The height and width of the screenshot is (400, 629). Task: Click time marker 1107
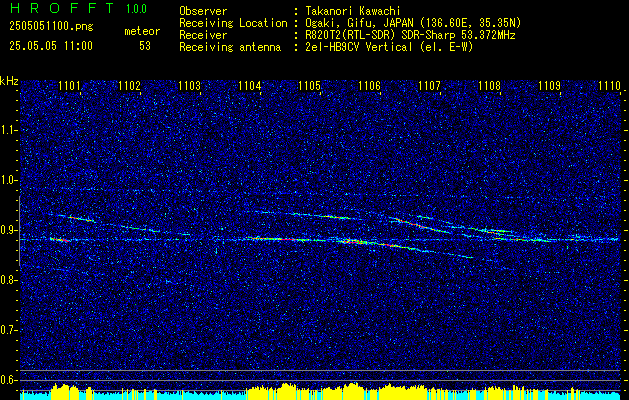point(429,86)
